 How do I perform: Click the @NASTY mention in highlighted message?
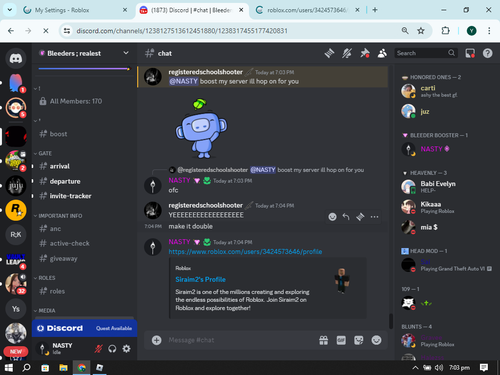click(183, 81)
